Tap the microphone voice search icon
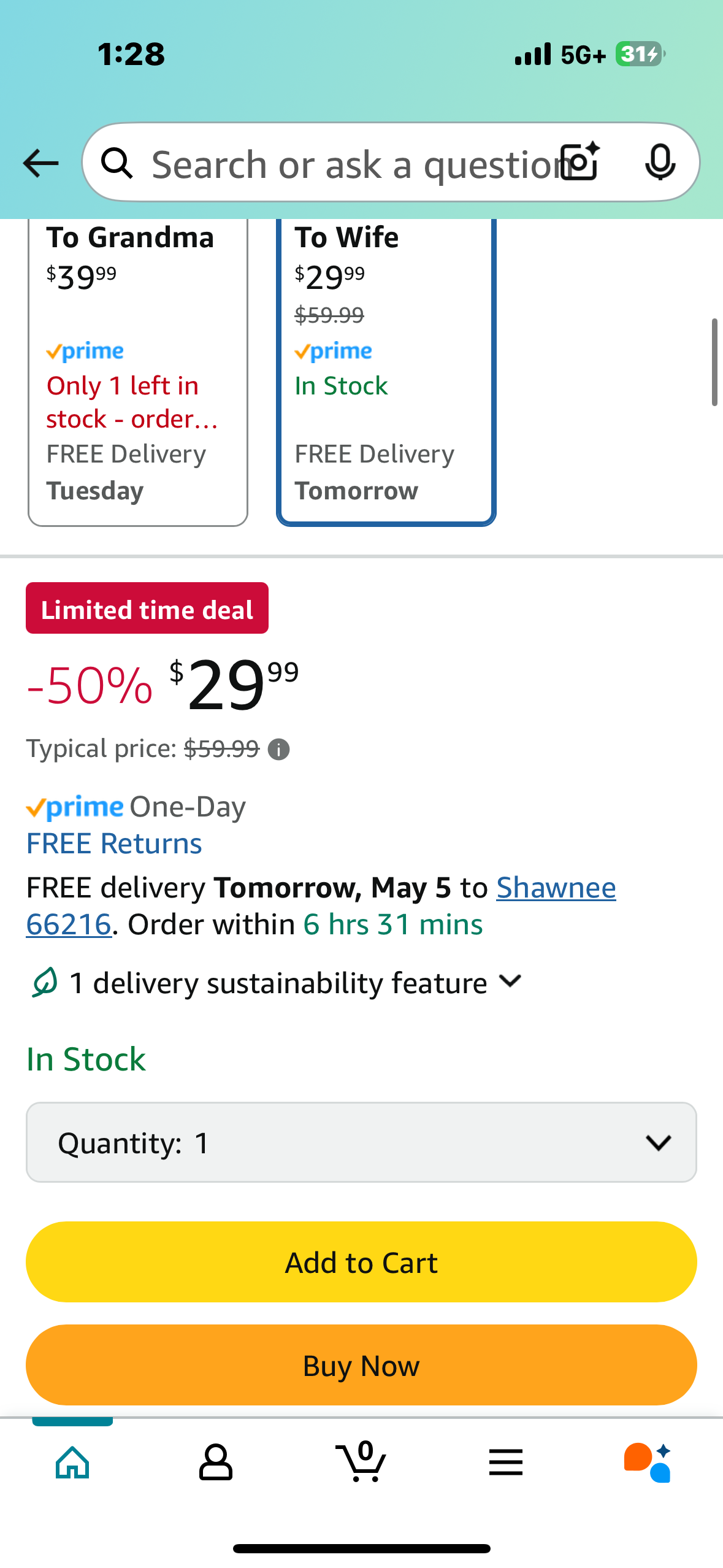The height and width of the screenshot is (1568, 723). tap(660, 163)
